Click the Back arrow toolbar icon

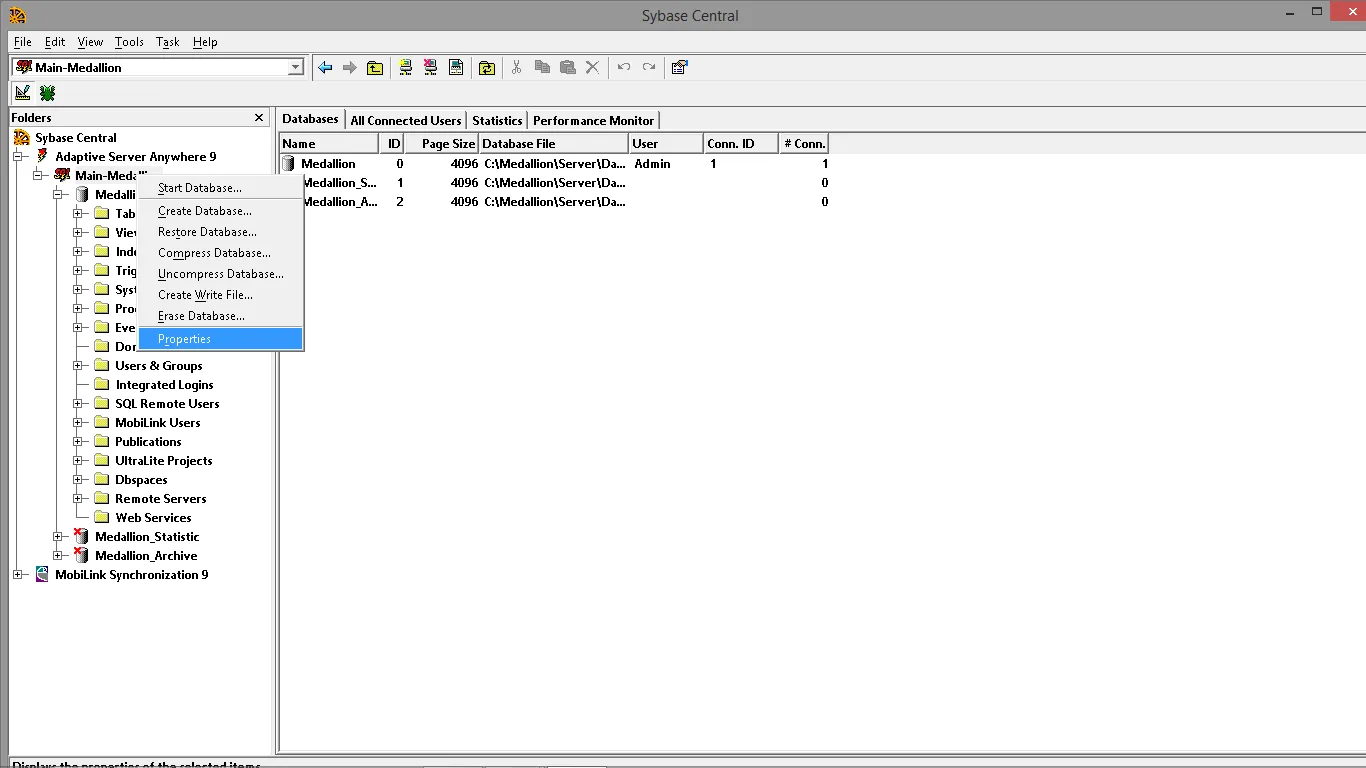tap(325, 68)
